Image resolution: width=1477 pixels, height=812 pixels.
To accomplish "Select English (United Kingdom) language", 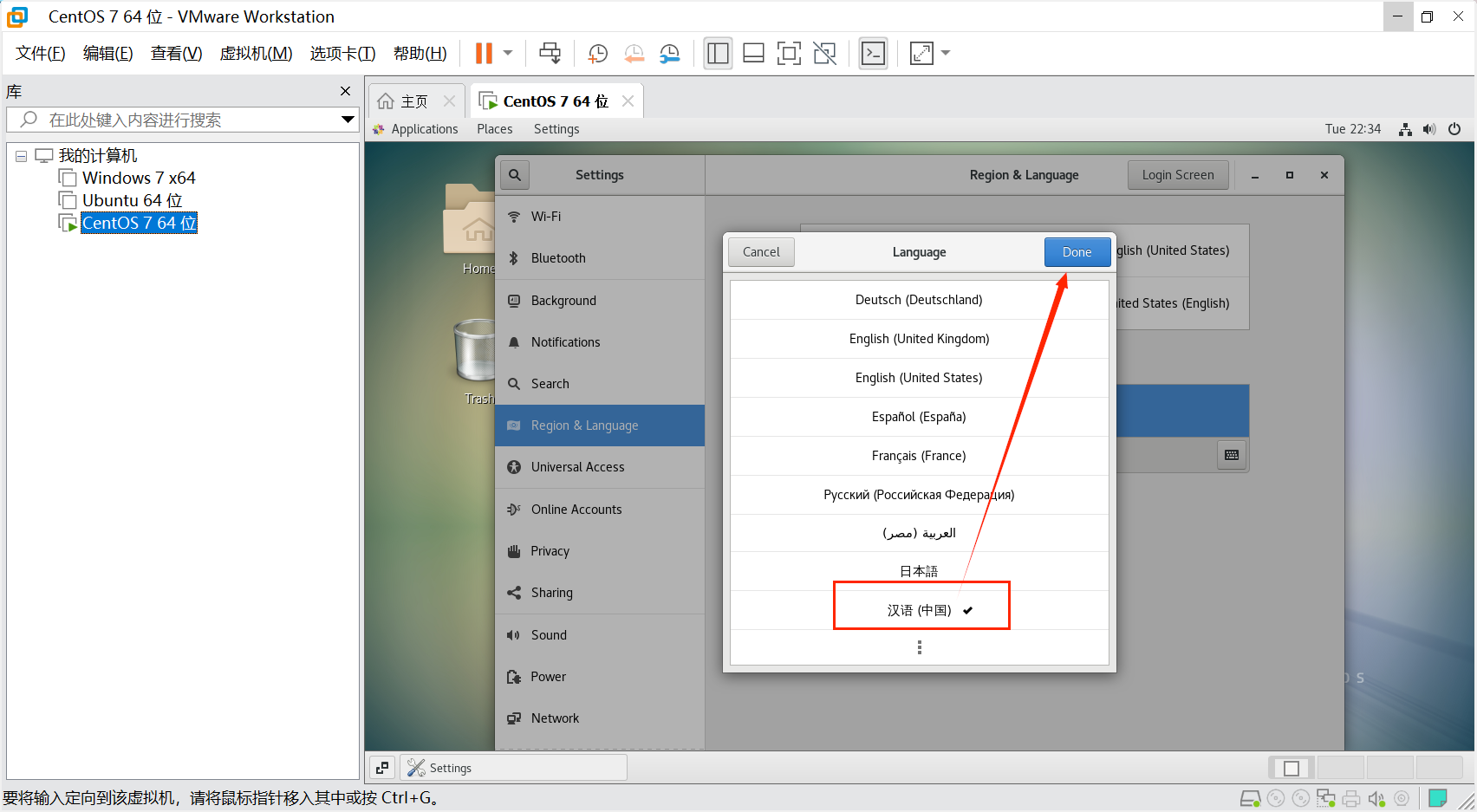I will pyautogui.click(x=919, y=339).
